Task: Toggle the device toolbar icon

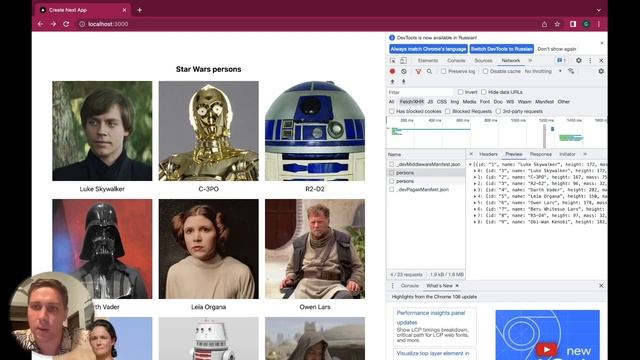Action: (x=403, y=60)
